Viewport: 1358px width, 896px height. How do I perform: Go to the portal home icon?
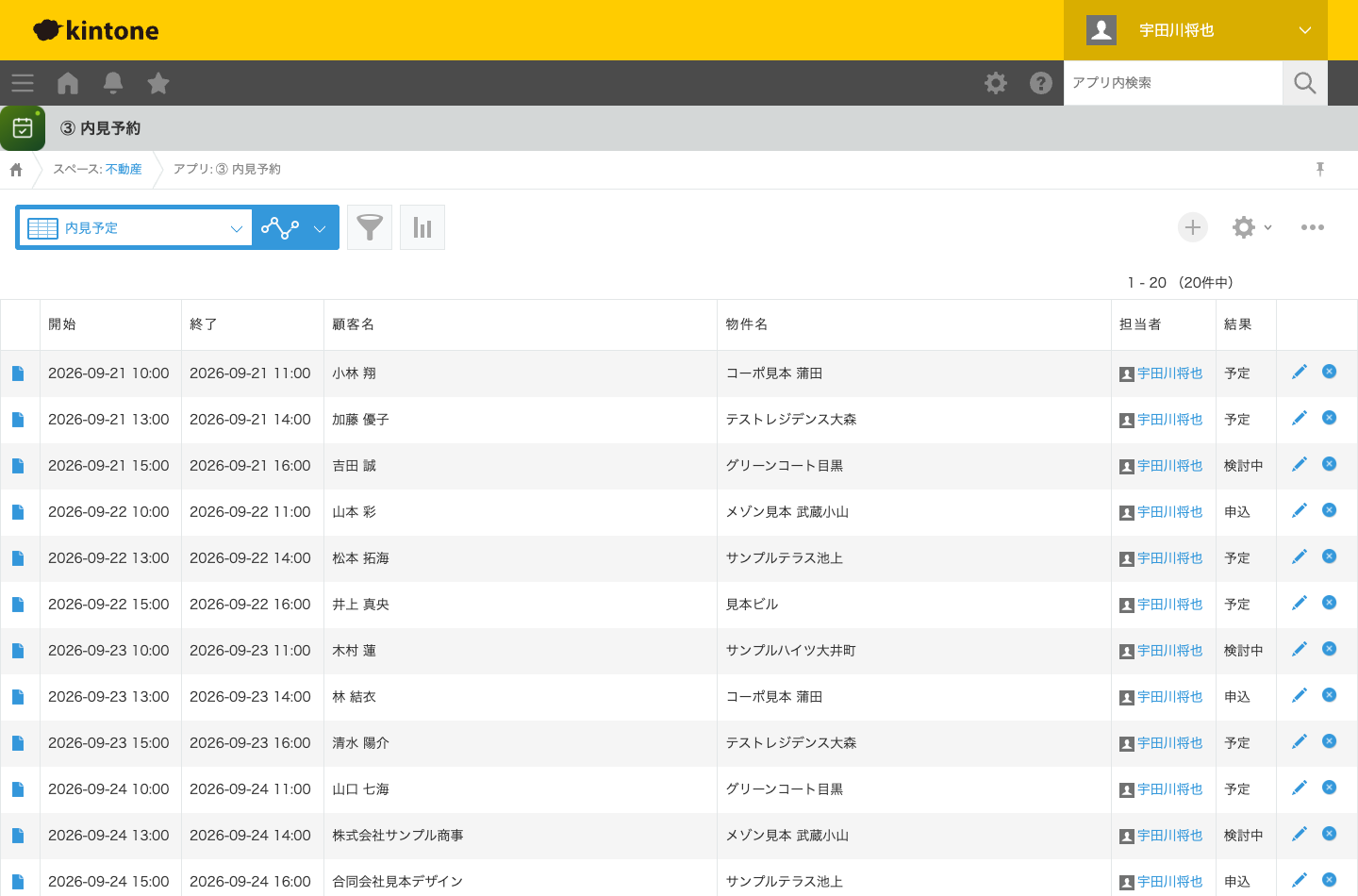(x=68, y=83)
